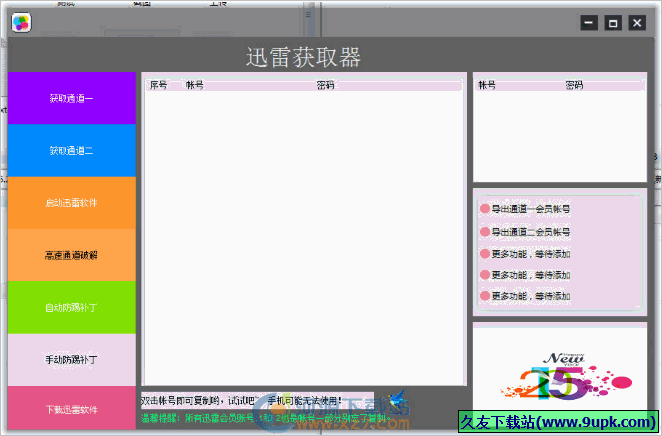
Task: Click 手动防踢补丁 button
Action: coord(71,360)
